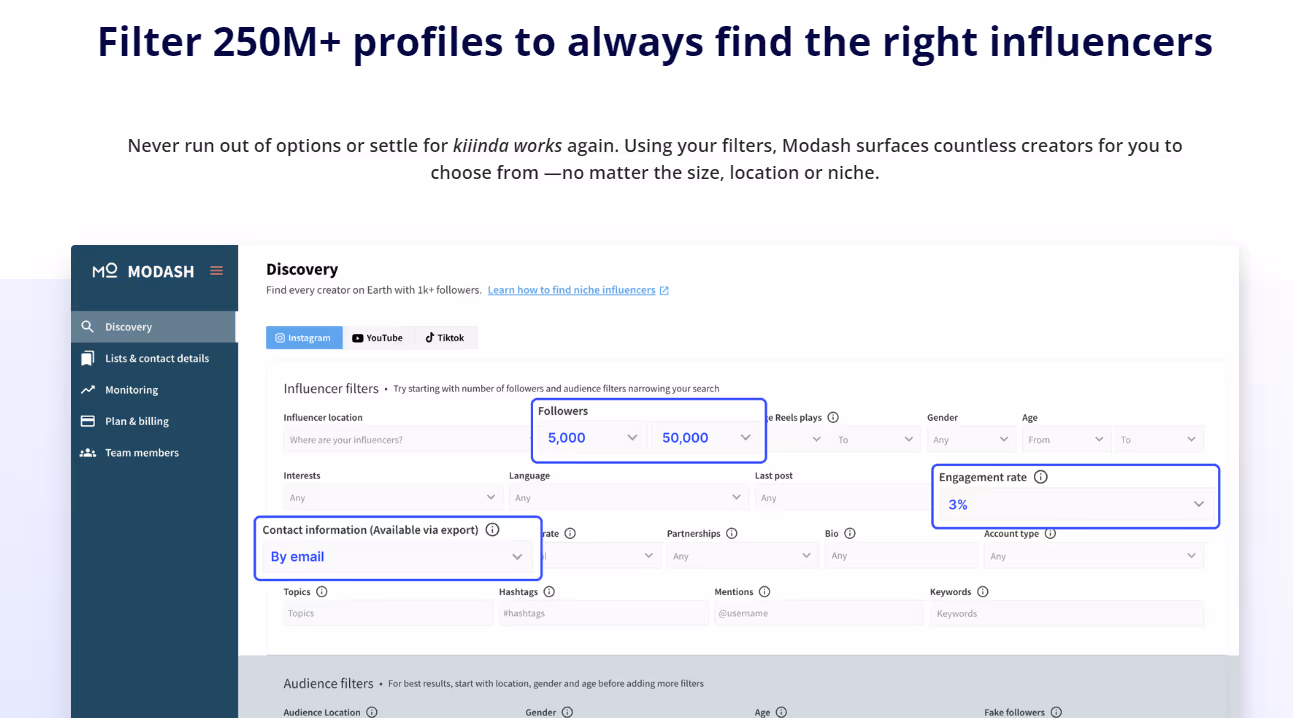Open Contact information By email dropdown
This screenshot has height=718, width=1293.
[398, 557]
